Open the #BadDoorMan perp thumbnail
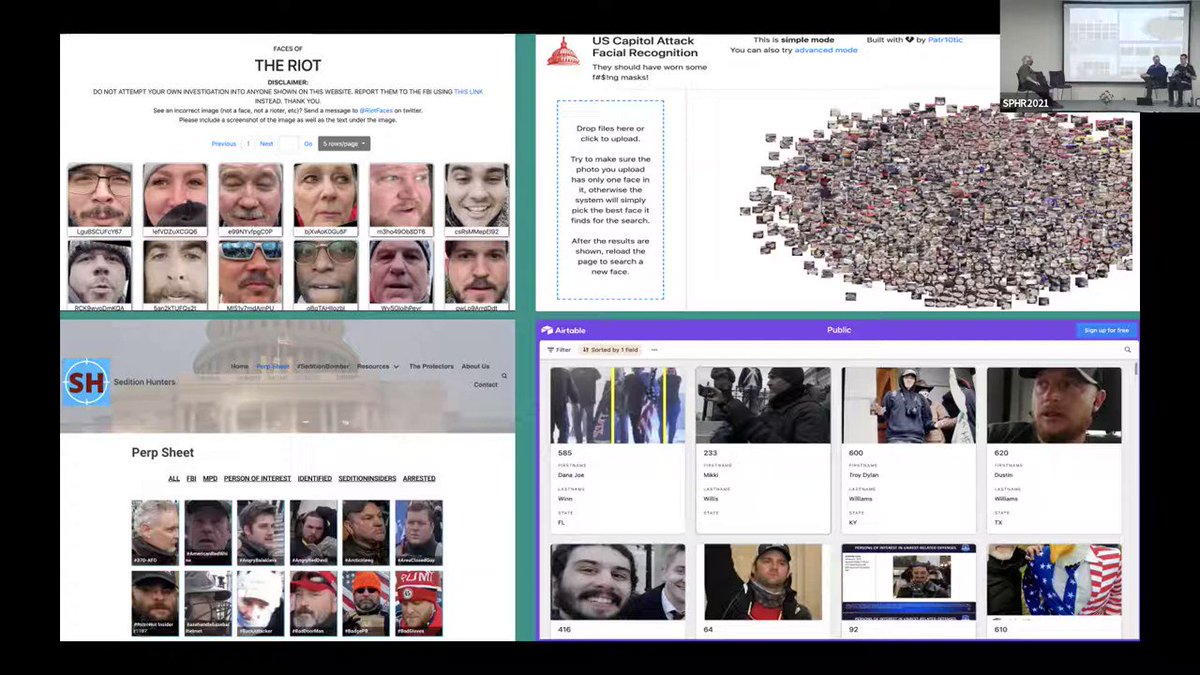1200x675 pixels. [x=313, y=603]
